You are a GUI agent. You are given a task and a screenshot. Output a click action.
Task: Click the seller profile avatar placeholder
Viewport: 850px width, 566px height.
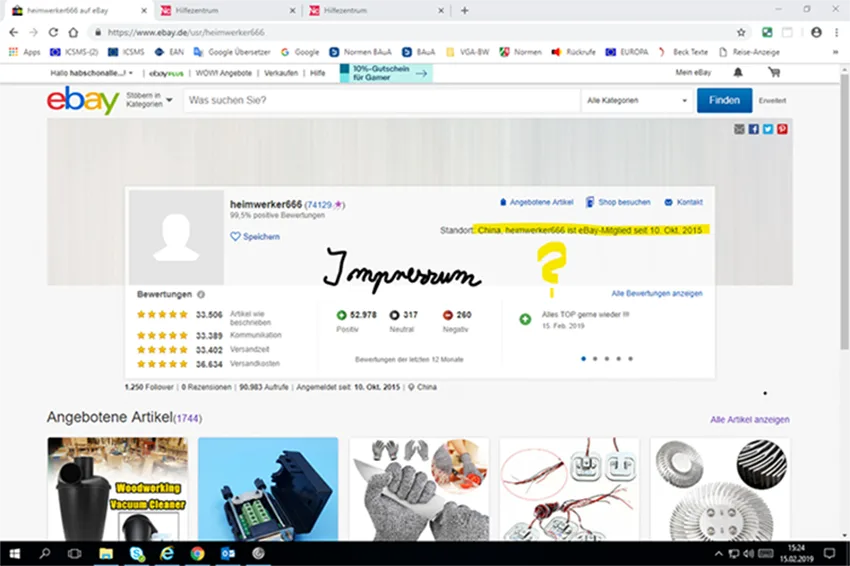pyautogui.click(x=176, y=237)
